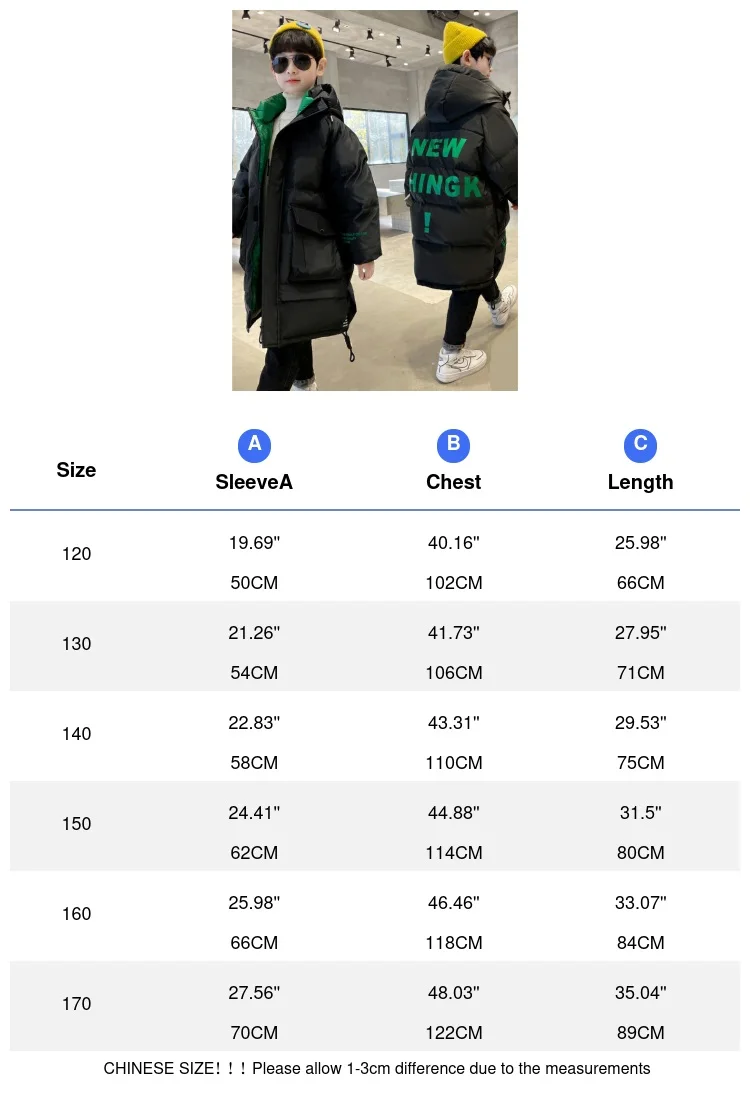Click the blue circle B icon
The width and height of the screenshot is (750, 1100).
click(453, 444)
